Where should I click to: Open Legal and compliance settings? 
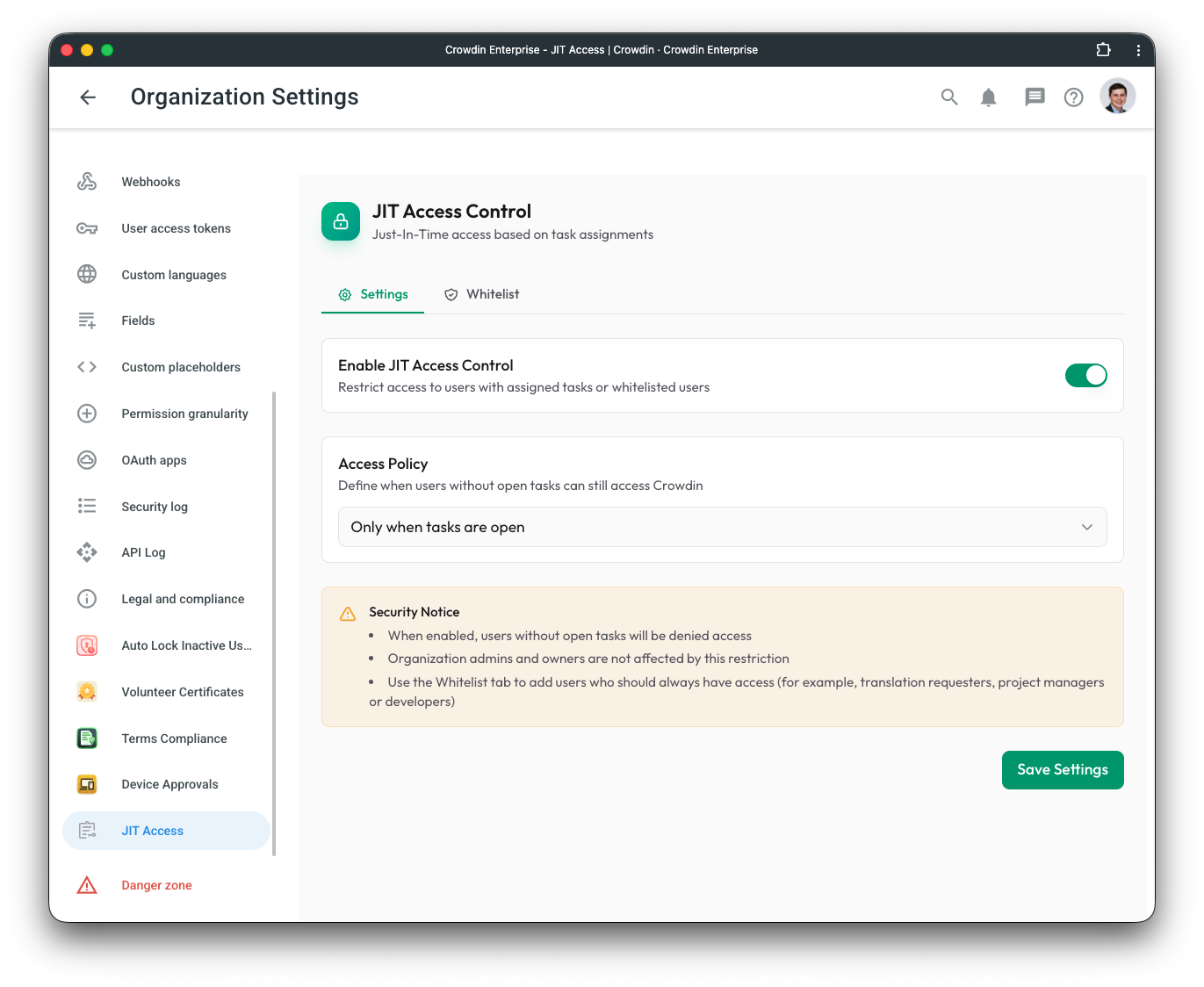click(x=183, y=599)
